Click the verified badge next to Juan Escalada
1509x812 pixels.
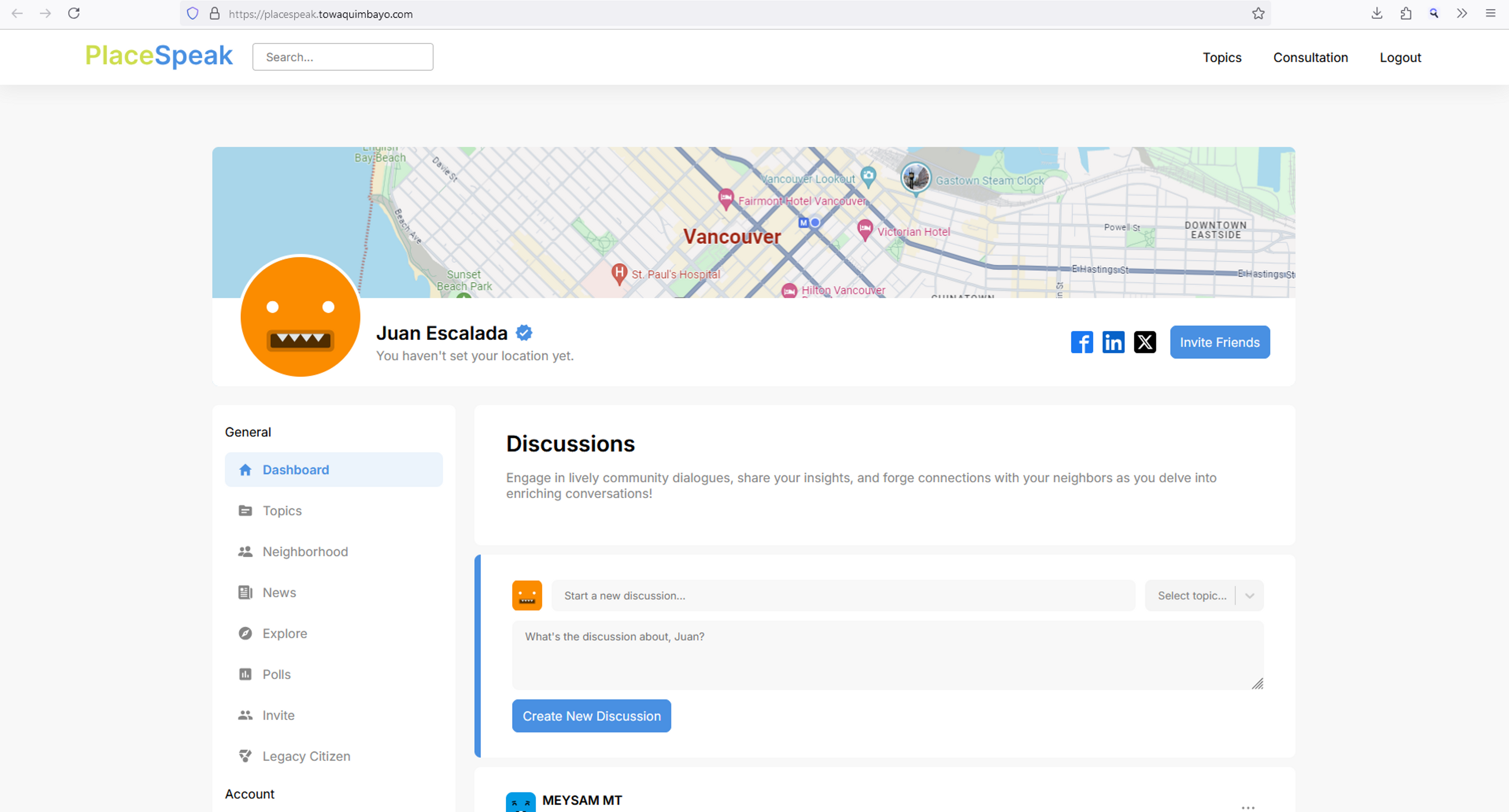coord(524,332)
